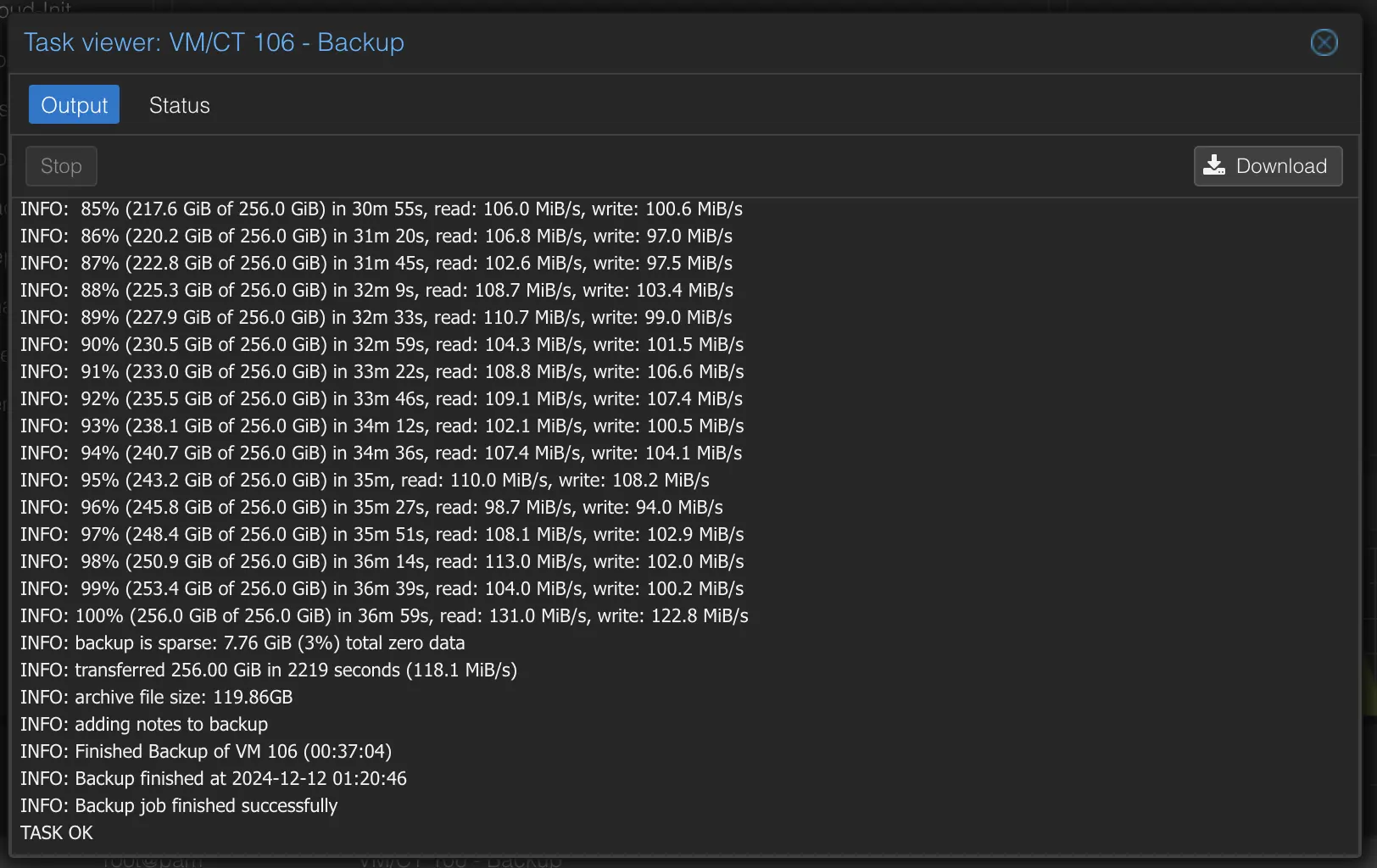Click the 'Finished Backup of VM 106' line

[206, 751]
